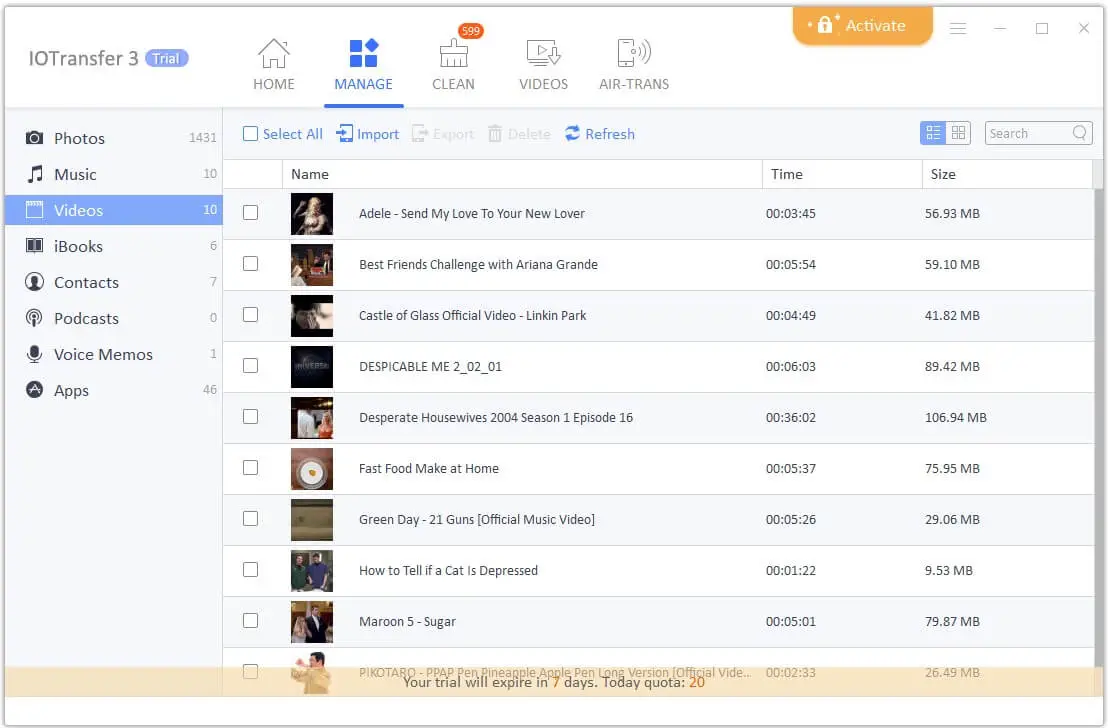Viewport: 1108px width, 728px height.
Task: Open Voice Memos in the sidebar
Action: tap(114, 354)
